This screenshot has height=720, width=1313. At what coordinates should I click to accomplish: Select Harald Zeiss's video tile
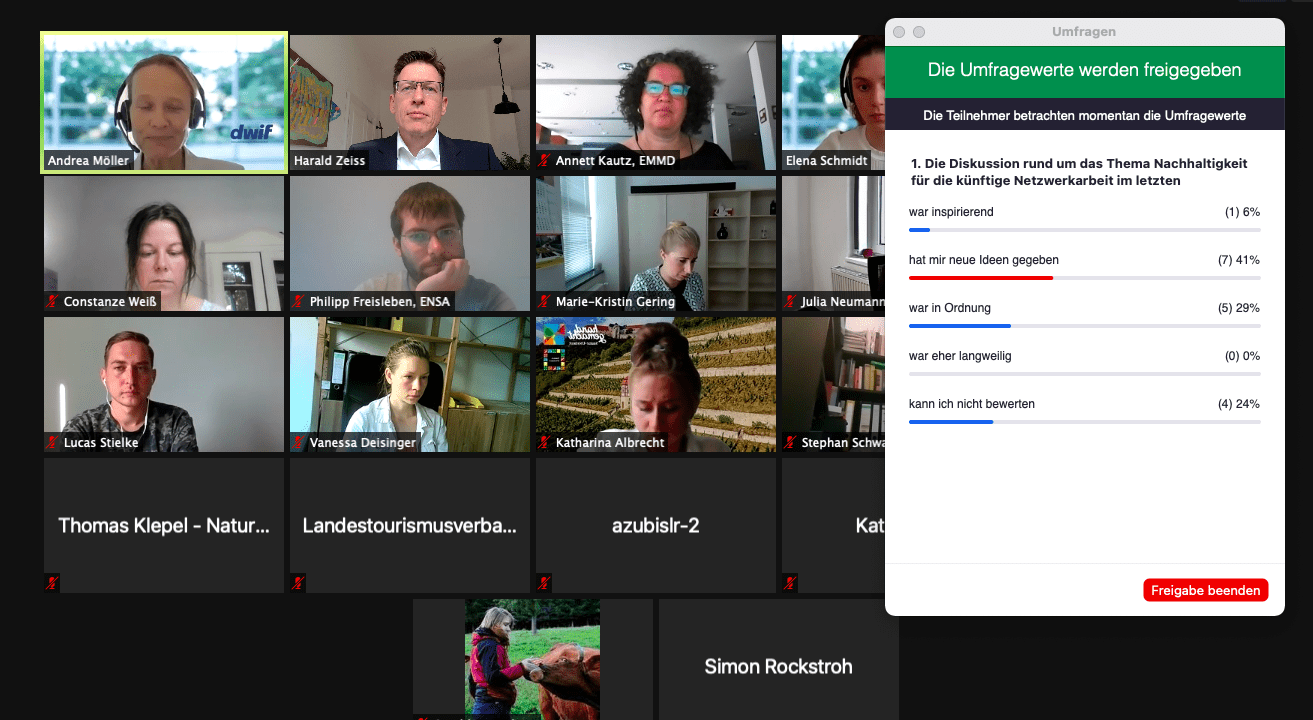pos(410,103)
